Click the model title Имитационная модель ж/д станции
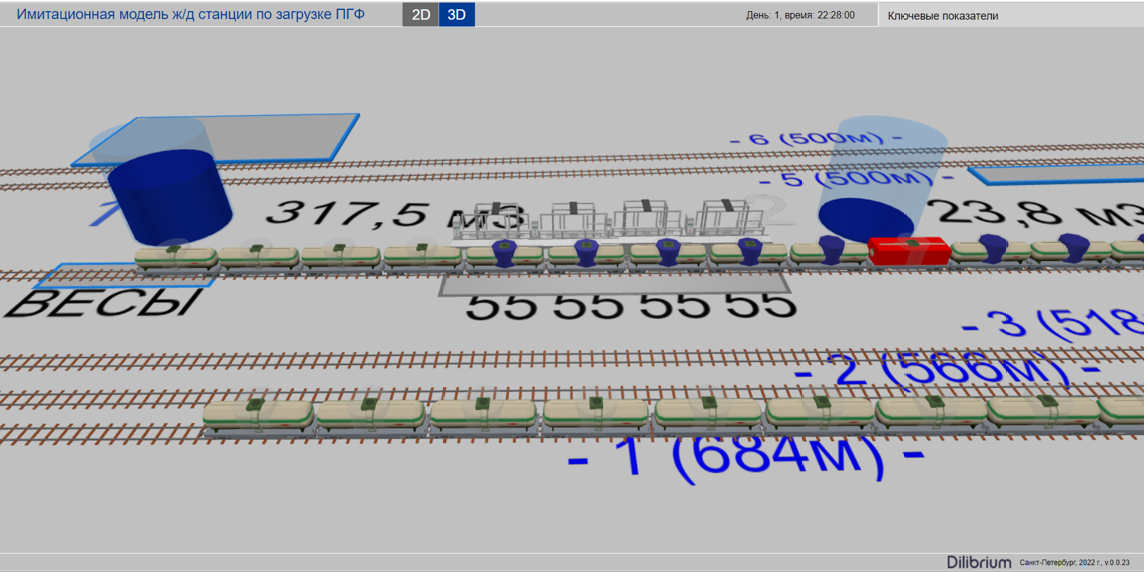 click(190, 14)
